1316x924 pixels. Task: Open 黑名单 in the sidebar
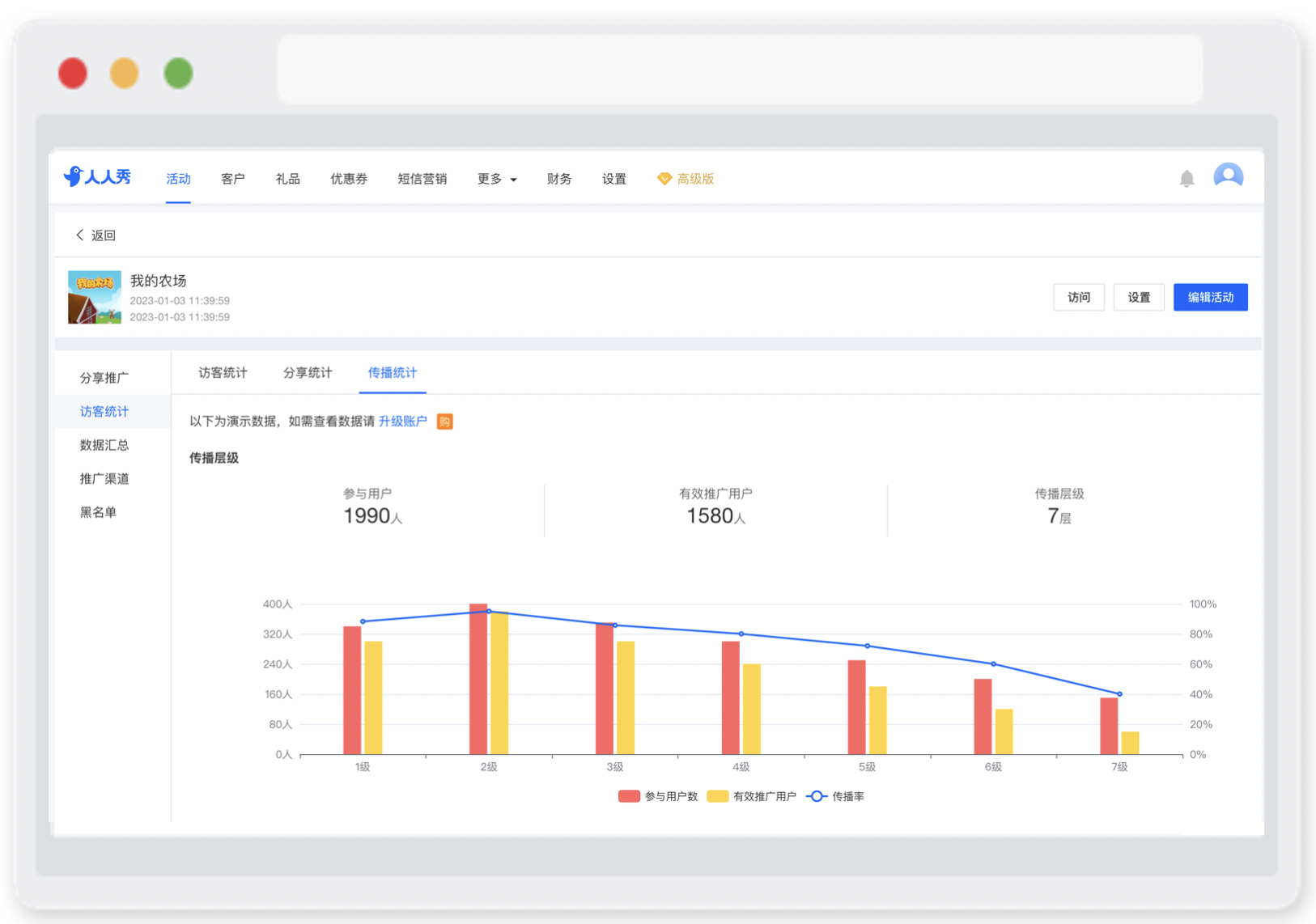(x=98, y=512)
